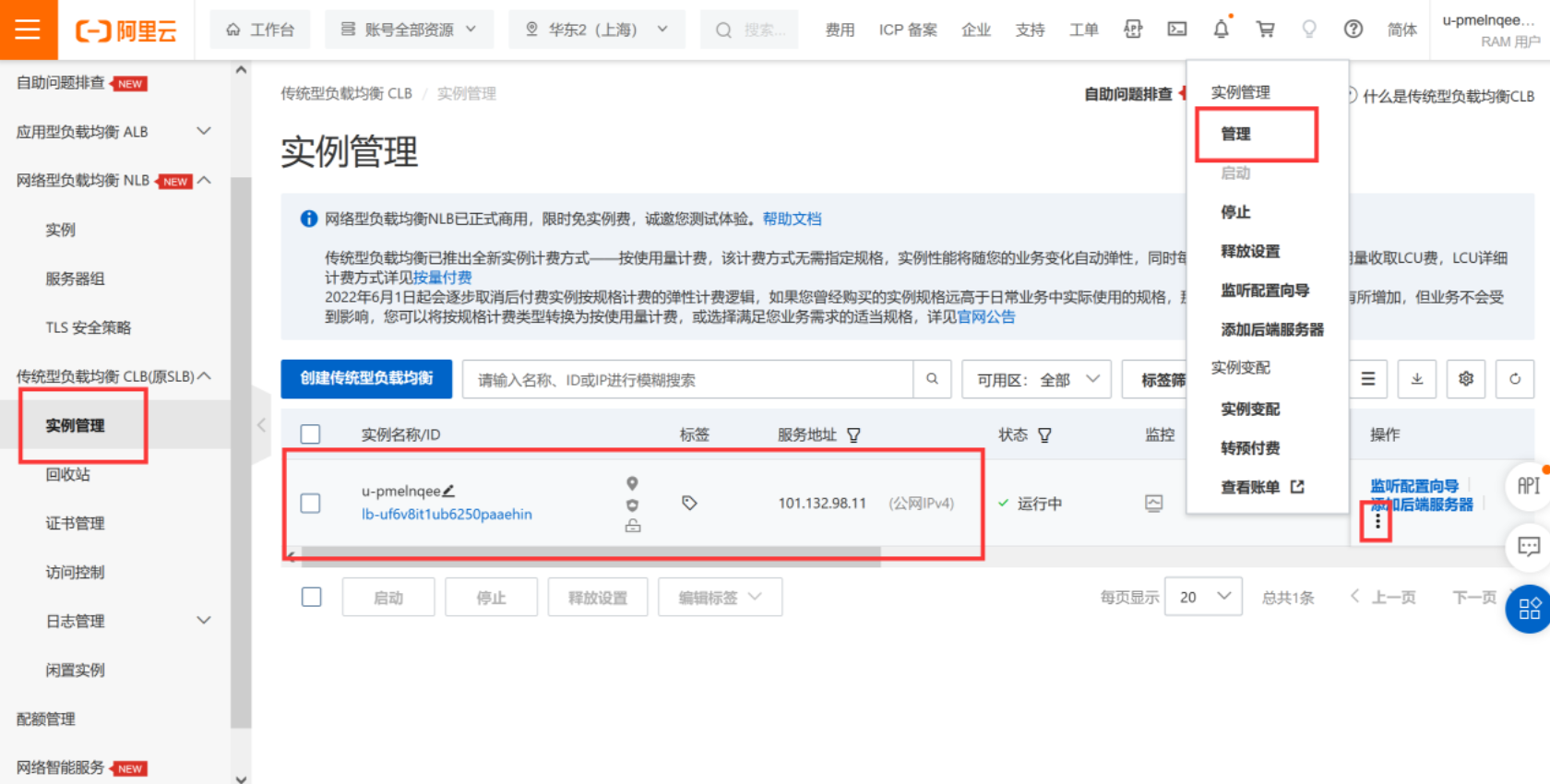Focus the instance name/ID/IP search field
1550x784 pixels.
click(x=687, y=379)
